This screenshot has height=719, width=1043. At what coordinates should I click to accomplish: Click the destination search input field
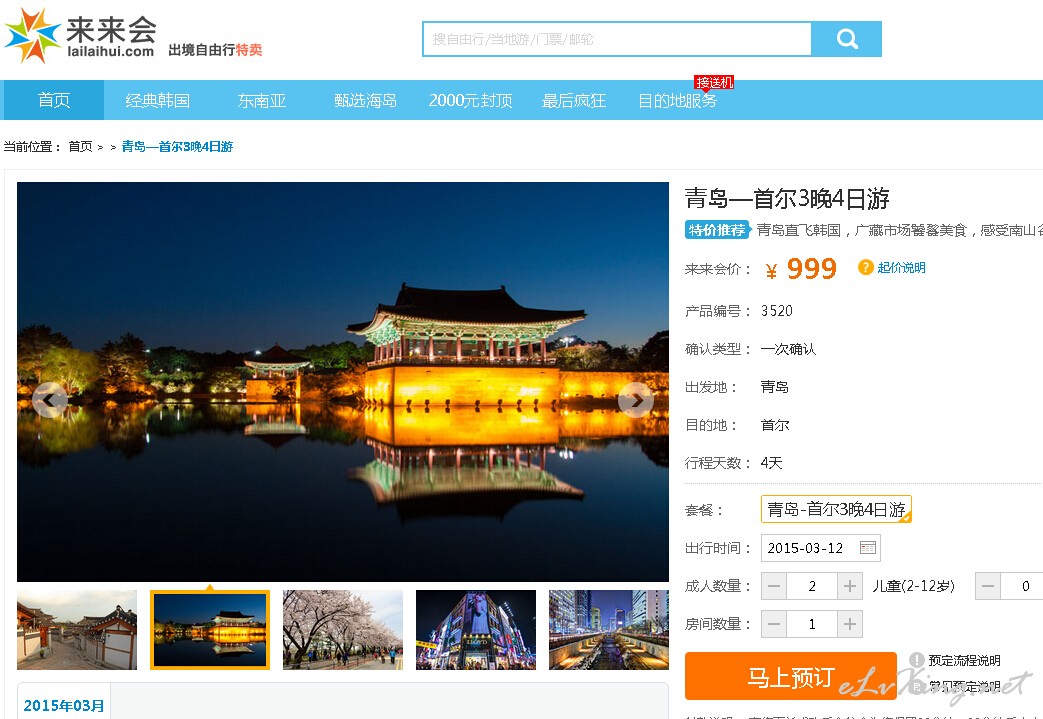coord(616,40)
